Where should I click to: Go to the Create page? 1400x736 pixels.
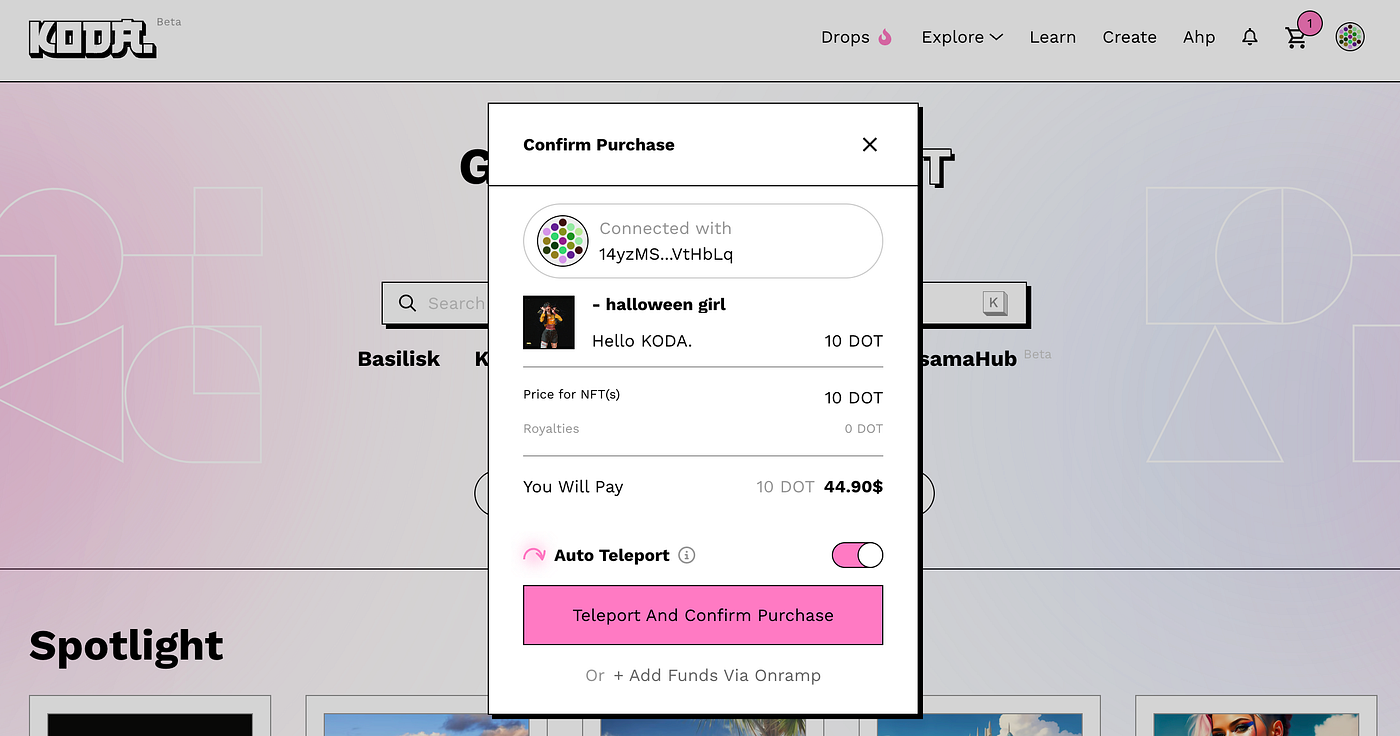[1129, 37]
